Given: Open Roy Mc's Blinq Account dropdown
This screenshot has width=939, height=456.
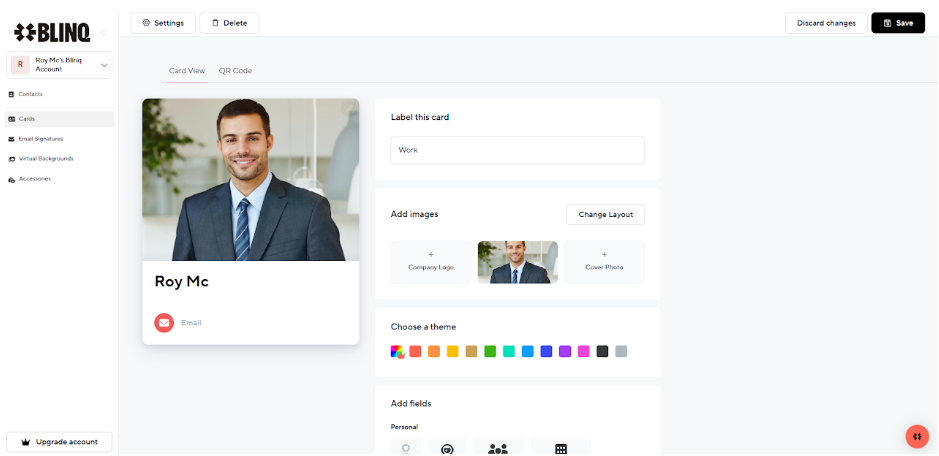Looking at the screenshot, I should pyautogui.click(x=59, y=65).
